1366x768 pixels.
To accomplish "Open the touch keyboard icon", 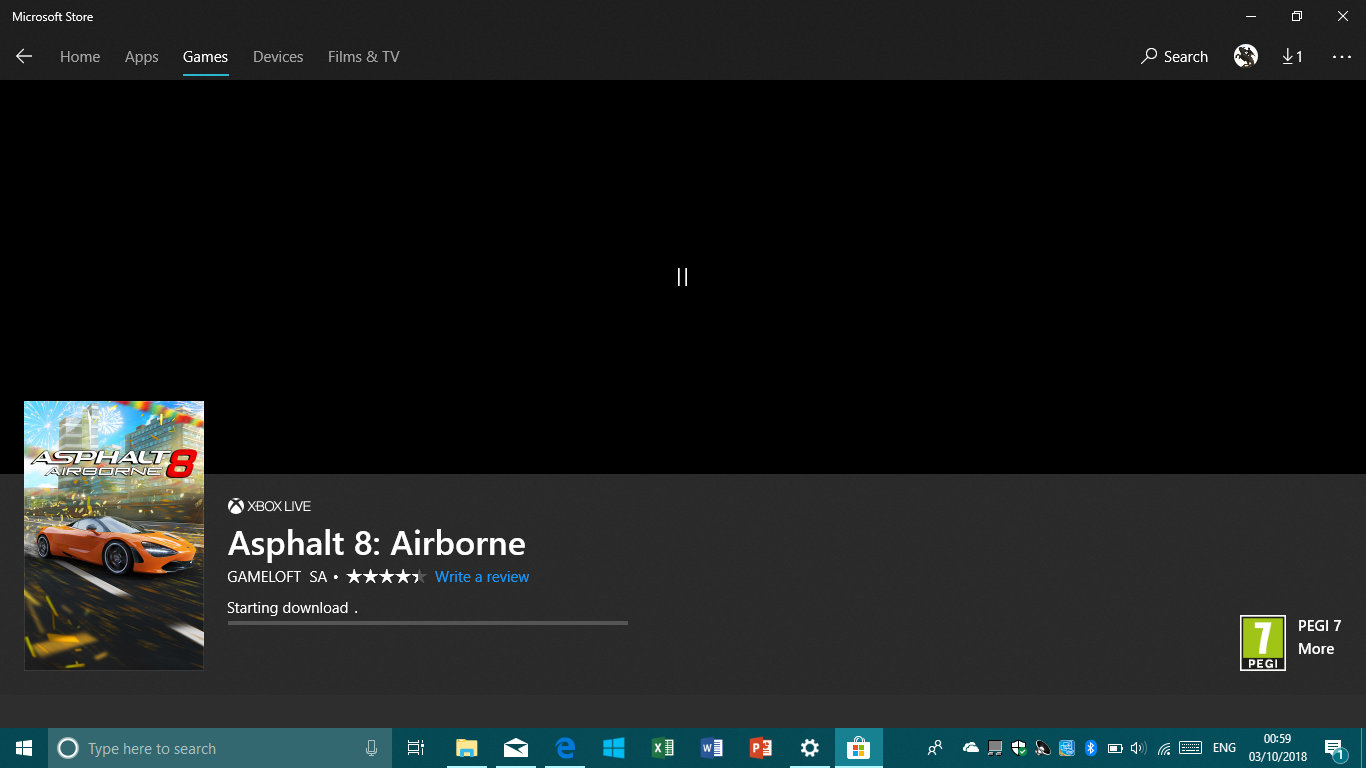I will coord(1190,748).
